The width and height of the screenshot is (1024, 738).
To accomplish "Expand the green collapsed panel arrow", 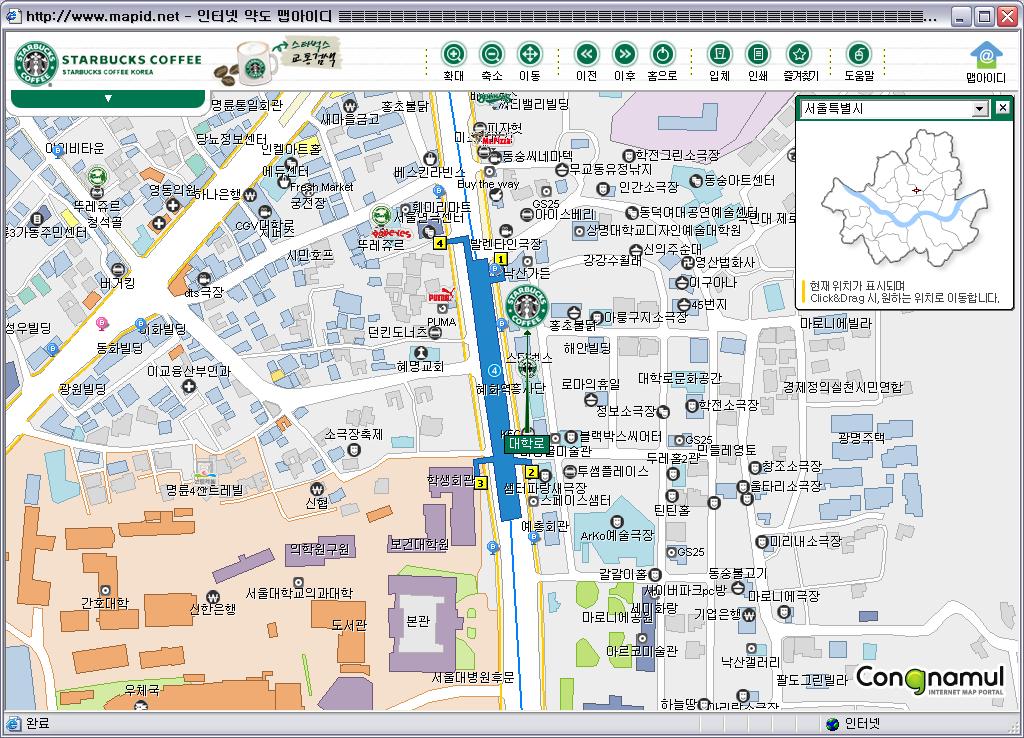I will (108, 99).
